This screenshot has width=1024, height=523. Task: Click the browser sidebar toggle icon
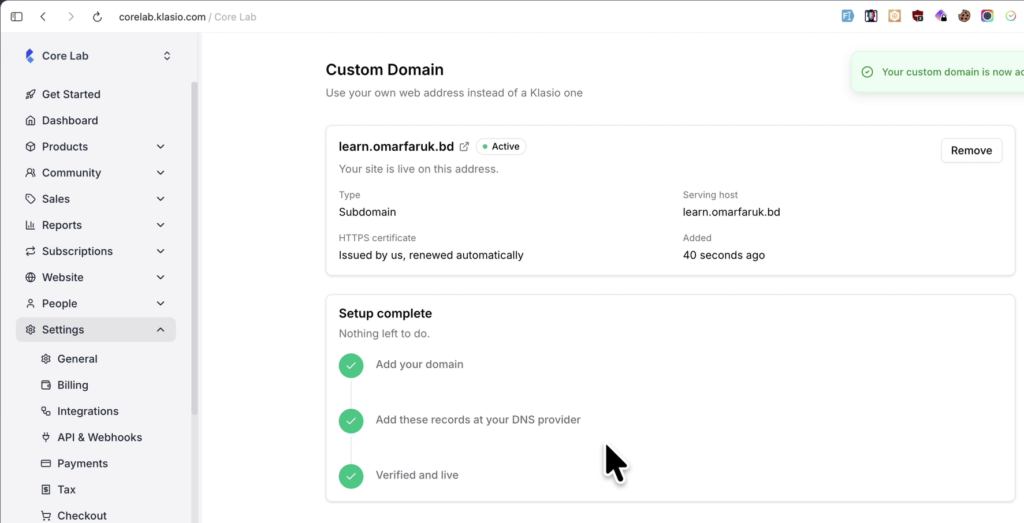pyautogui.click(x=16, y=17)
